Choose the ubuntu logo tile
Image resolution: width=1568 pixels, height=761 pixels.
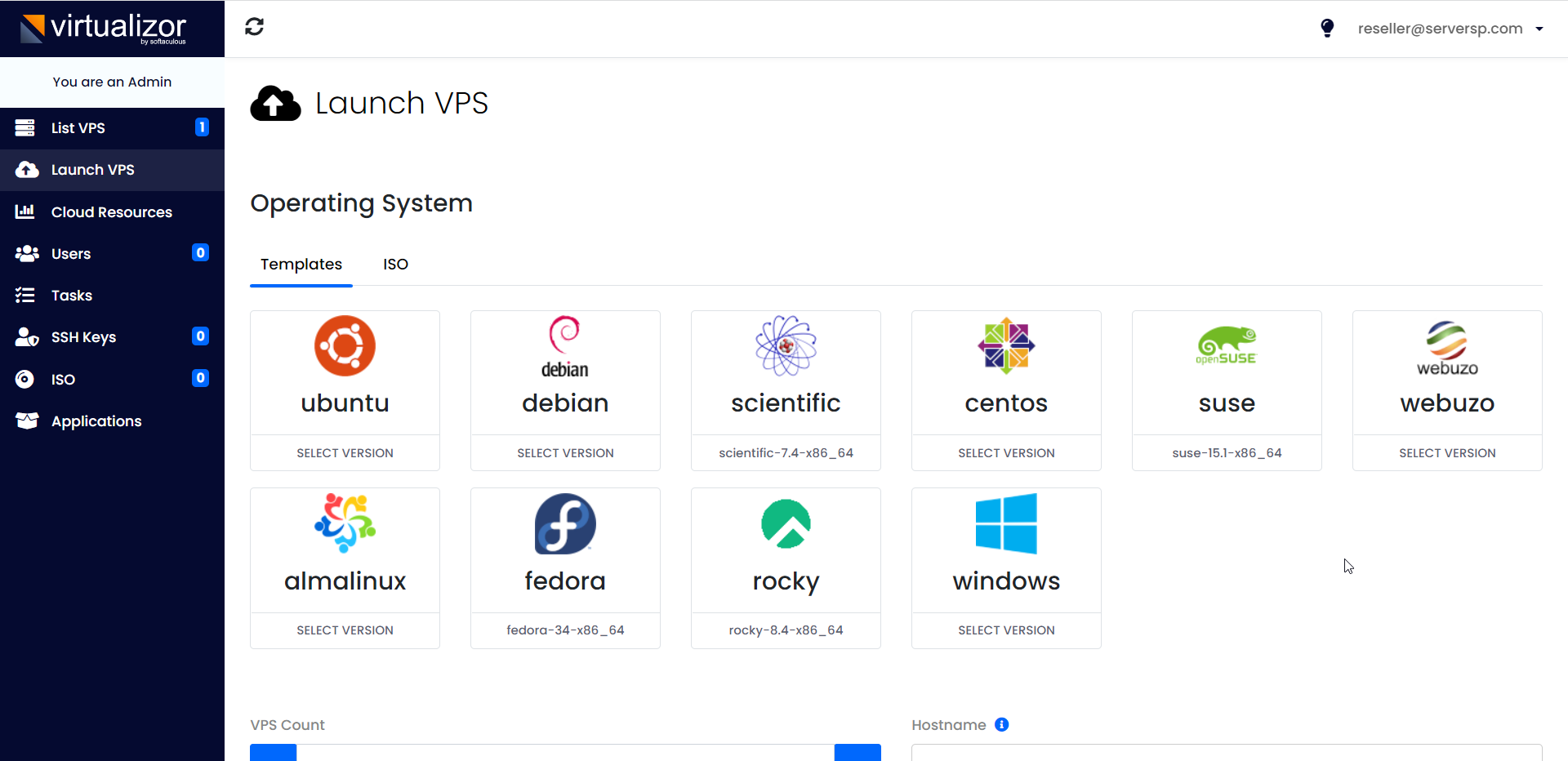click(345, 345)
